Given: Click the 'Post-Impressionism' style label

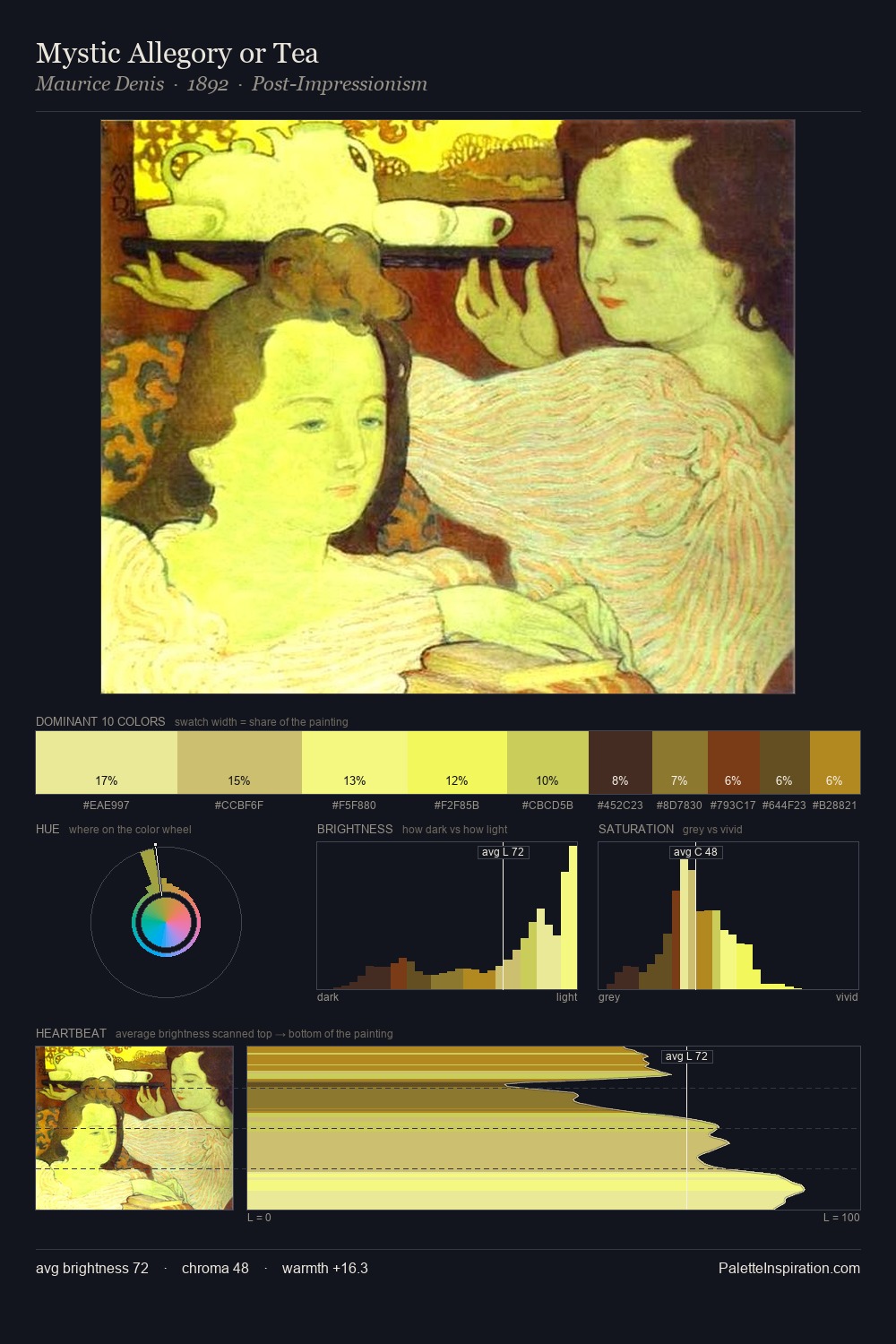Looking at the screenshot, I should pyautogui.click(x=339, y=84).
